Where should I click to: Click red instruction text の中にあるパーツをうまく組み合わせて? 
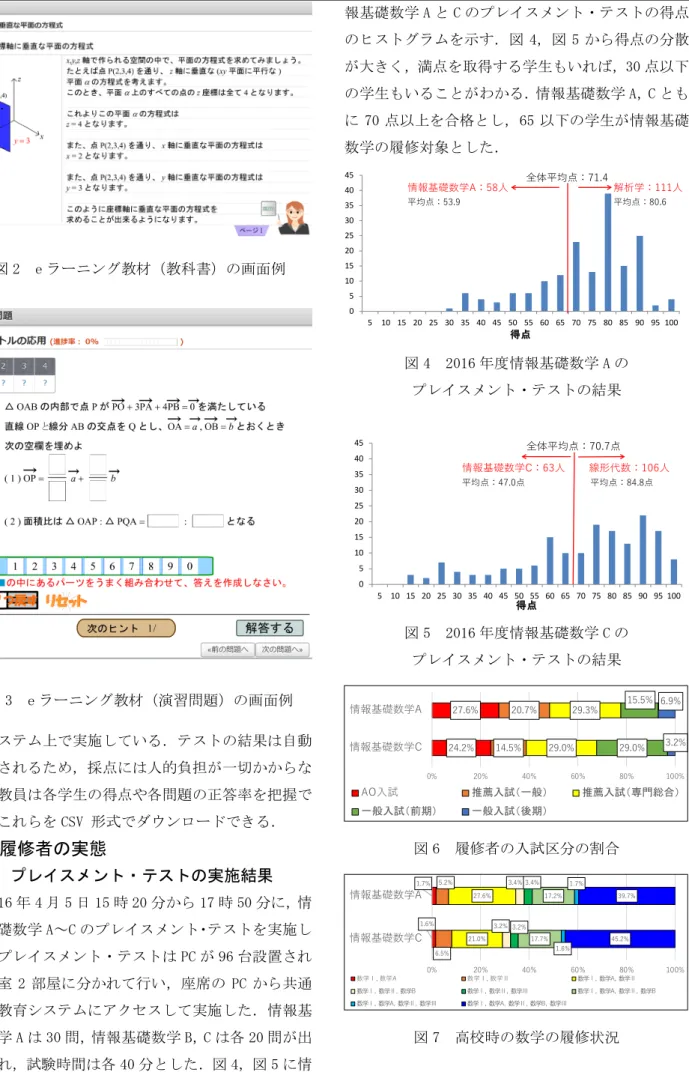pos(146,582)
